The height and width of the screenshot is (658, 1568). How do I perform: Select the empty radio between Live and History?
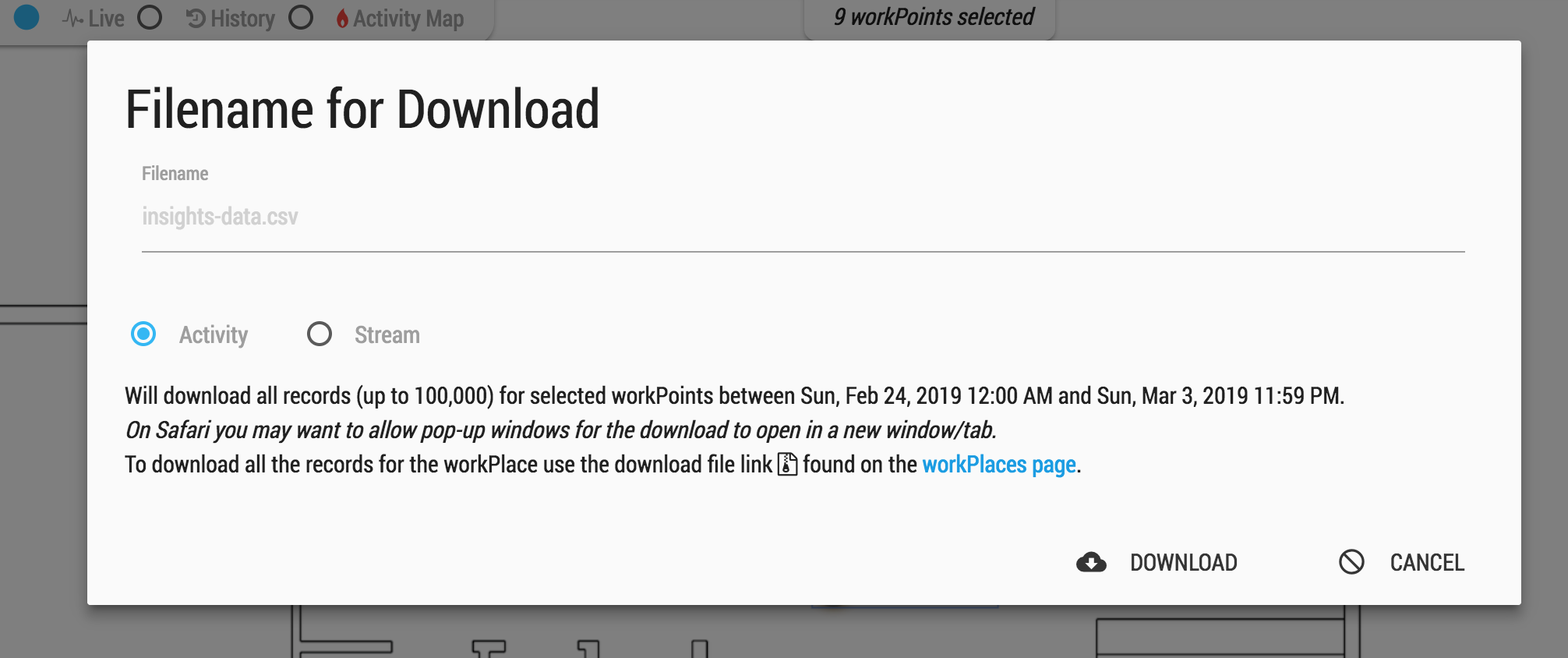point(150,17)
